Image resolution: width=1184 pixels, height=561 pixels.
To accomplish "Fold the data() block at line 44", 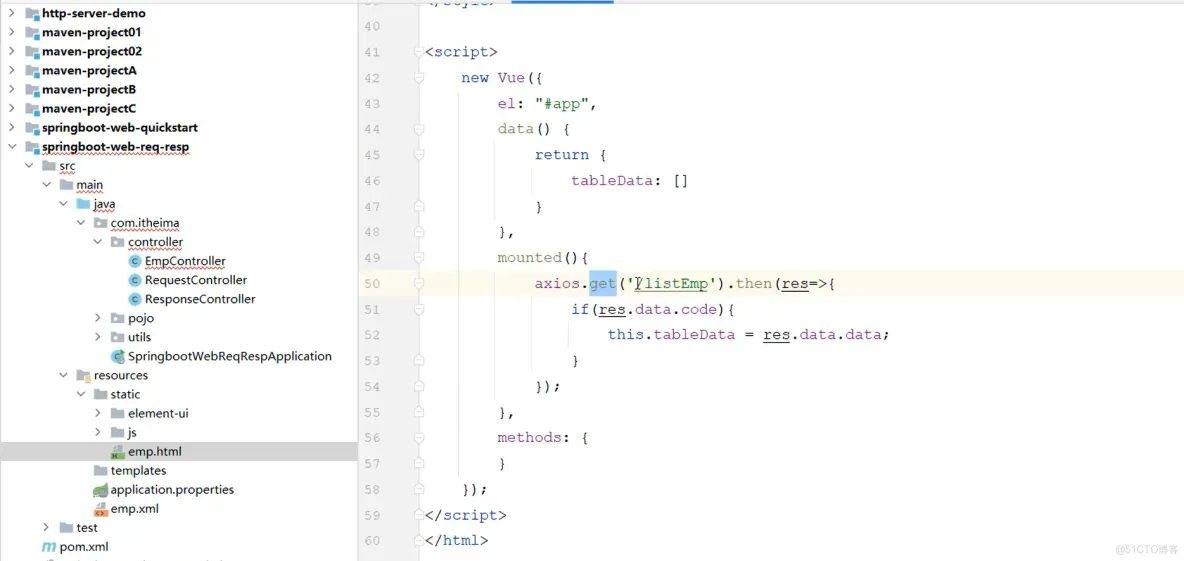I will [x=419, y=129].
